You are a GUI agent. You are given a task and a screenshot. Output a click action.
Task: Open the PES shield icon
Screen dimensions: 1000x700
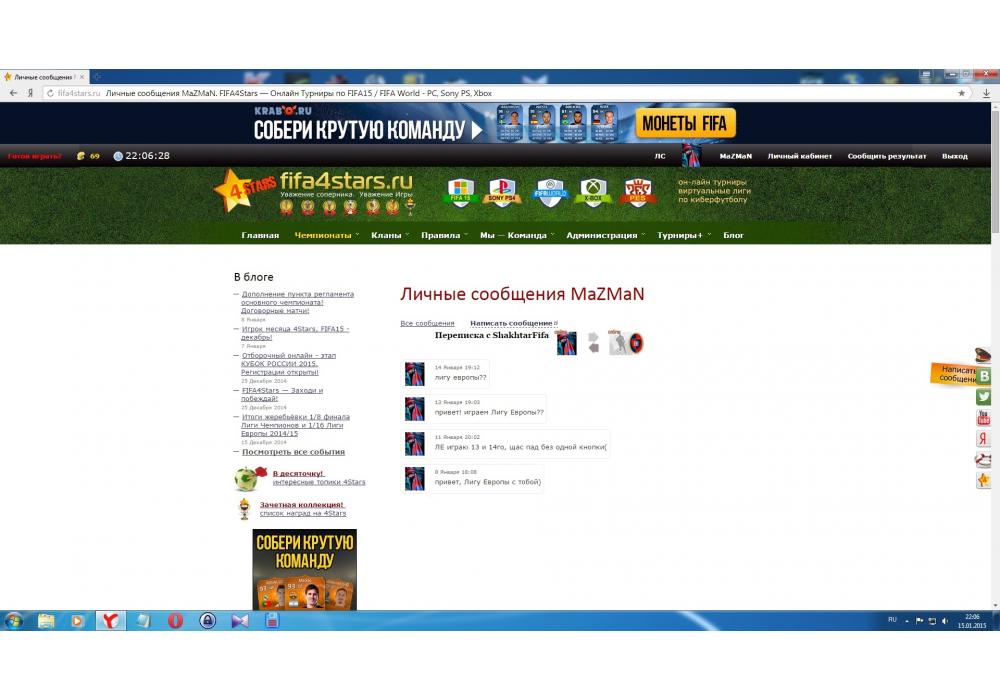637,191
